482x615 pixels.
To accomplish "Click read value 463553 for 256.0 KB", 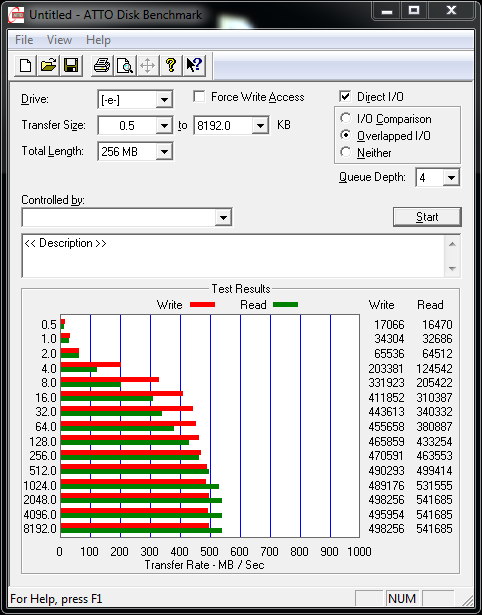I will click(x=435, y=456).
